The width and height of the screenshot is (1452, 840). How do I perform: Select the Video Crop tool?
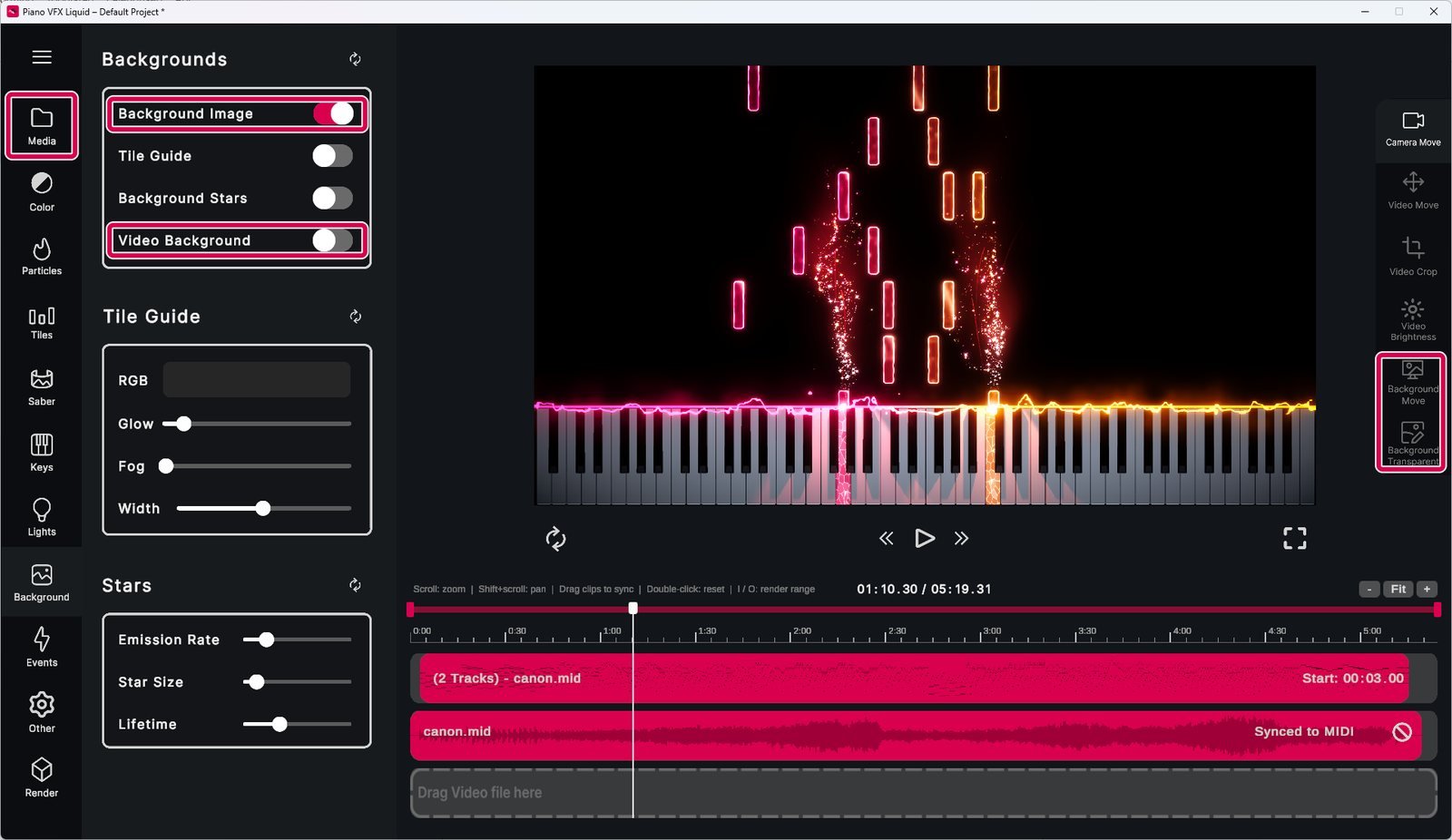pos(1413,257)
